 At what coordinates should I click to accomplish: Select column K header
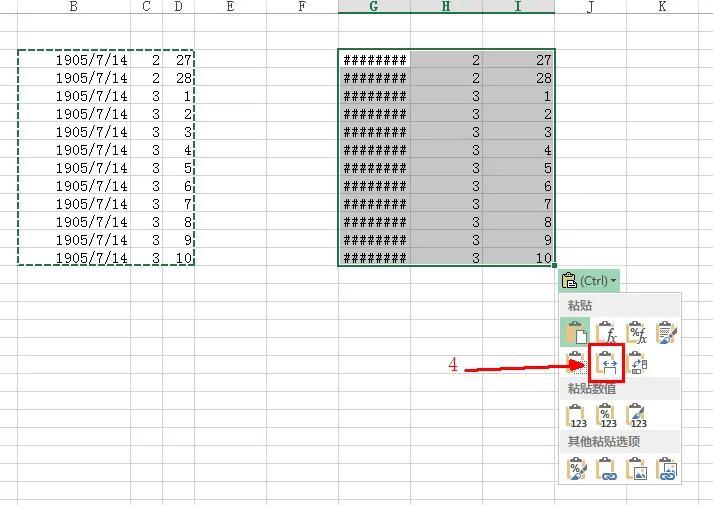(662, 7)
